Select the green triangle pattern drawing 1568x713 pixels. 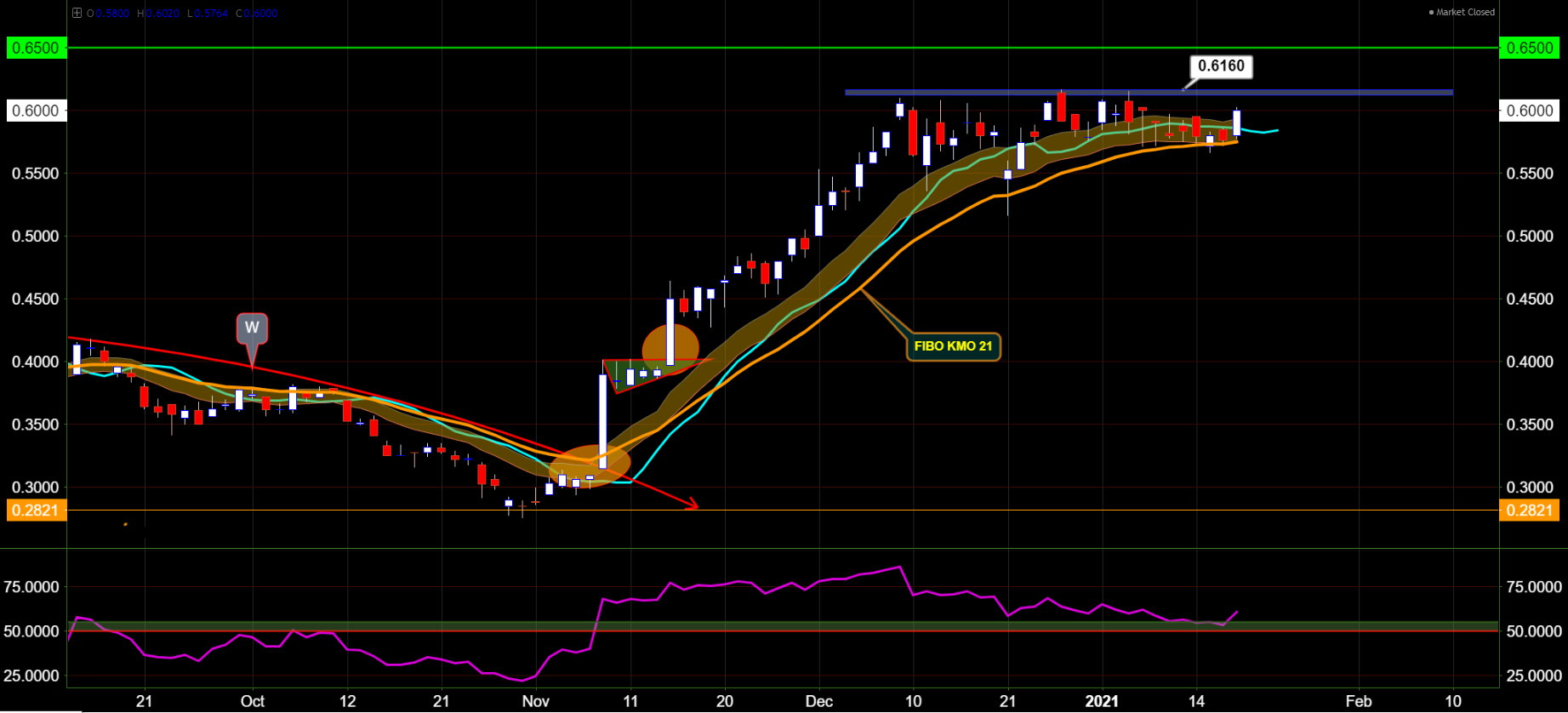point(647,373)
